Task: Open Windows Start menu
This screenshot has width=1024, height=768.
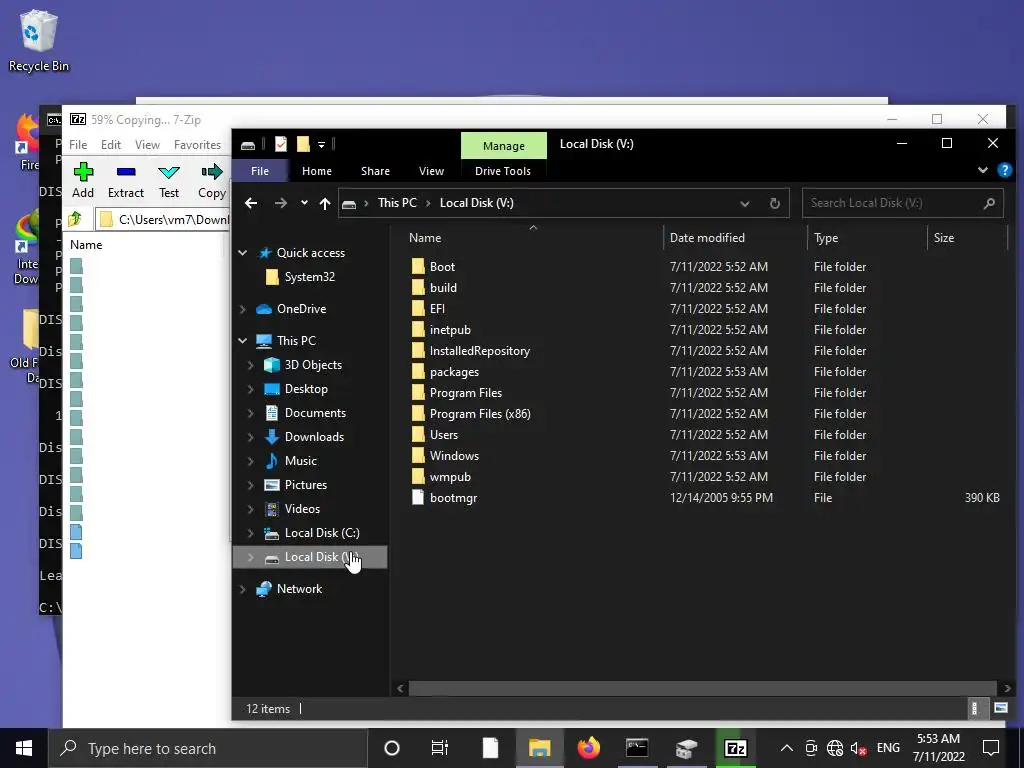Action: point(24,748)
